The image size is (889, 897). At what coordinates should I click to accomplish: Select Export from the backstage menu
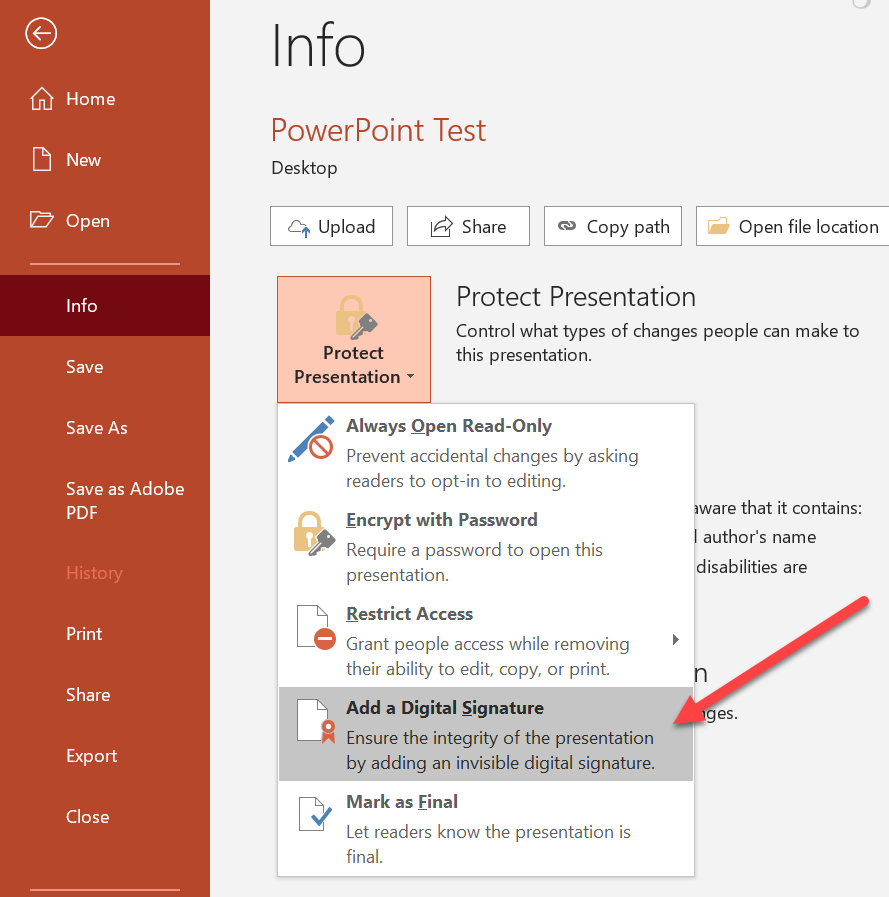pos(92,756)
